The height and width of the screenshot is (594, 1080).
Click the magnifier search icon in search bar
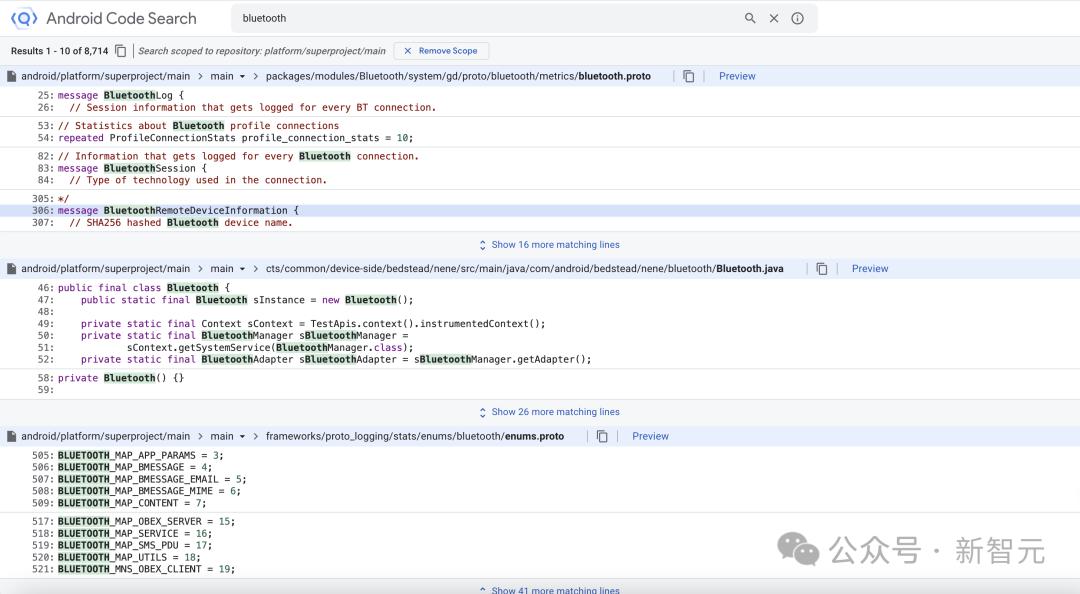pos(750,19)
